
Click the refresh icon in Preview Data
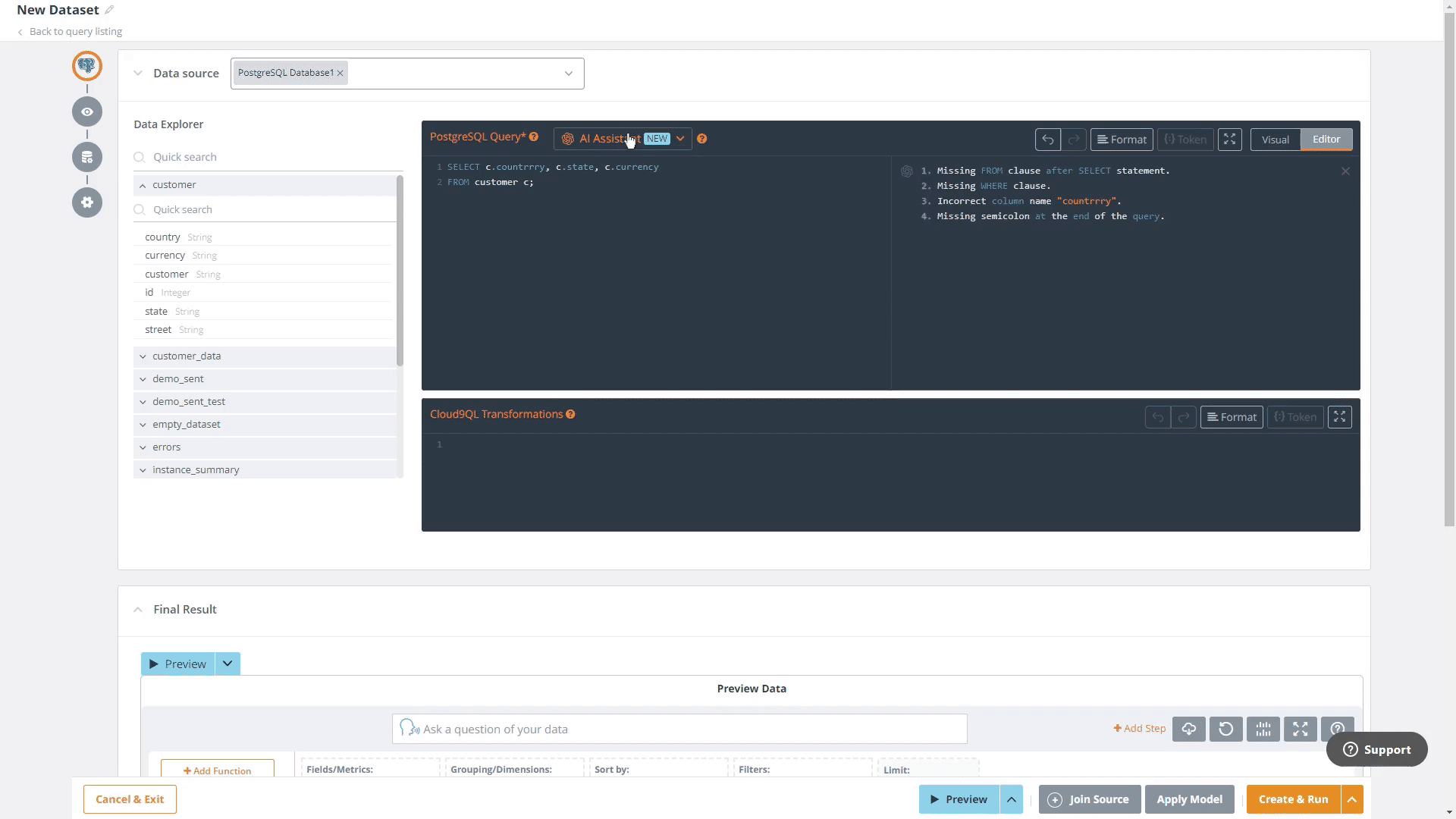tap(1225, 729)
